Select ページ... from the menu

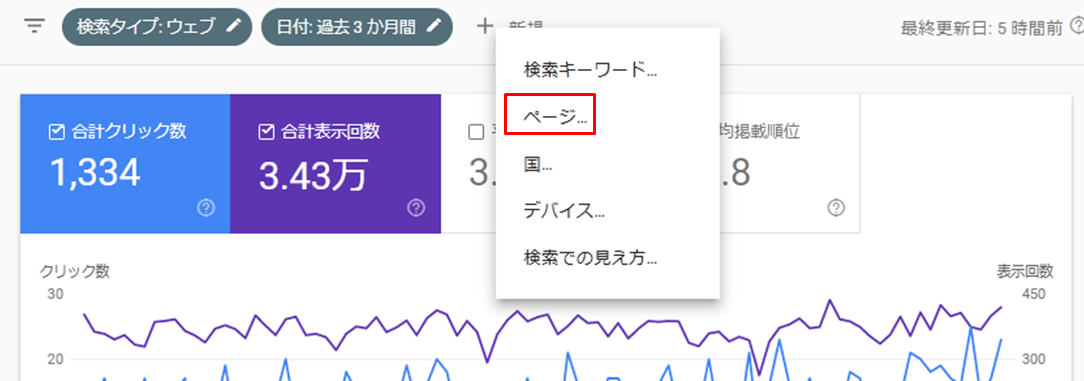click(x=555, y=118)
